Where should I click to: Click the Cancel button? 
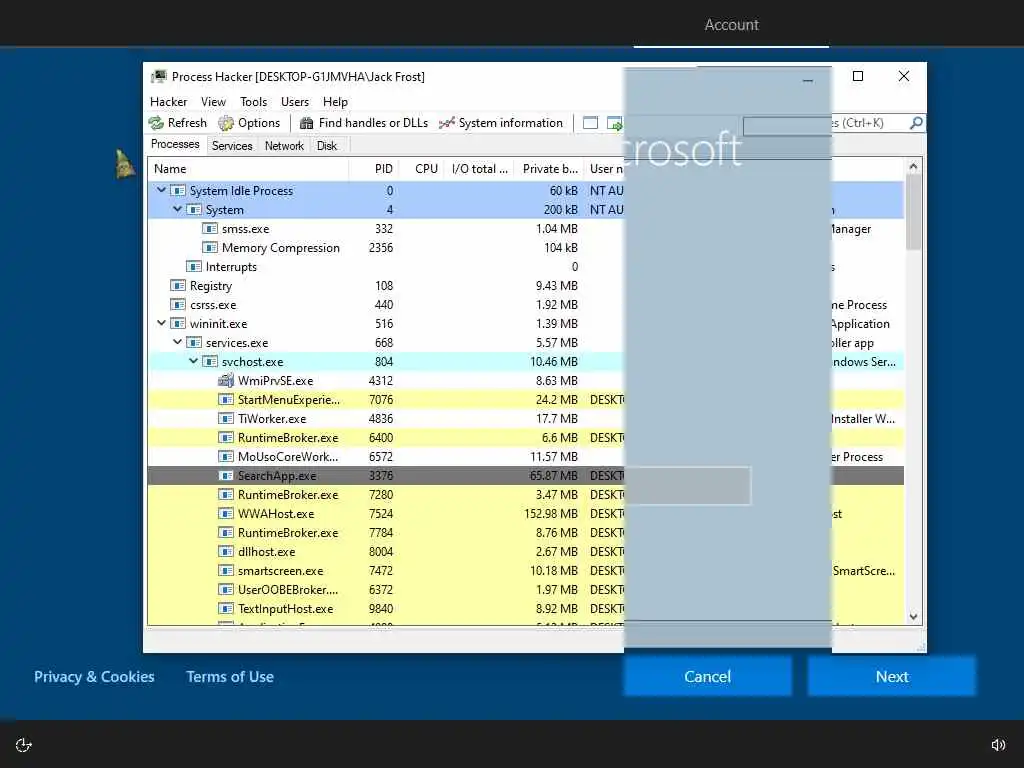click(707, 676)
